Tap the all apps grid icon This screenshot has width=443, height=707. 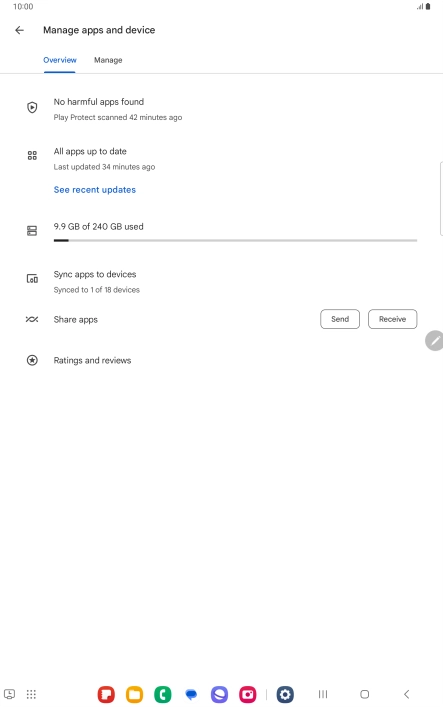coord(32,156)
